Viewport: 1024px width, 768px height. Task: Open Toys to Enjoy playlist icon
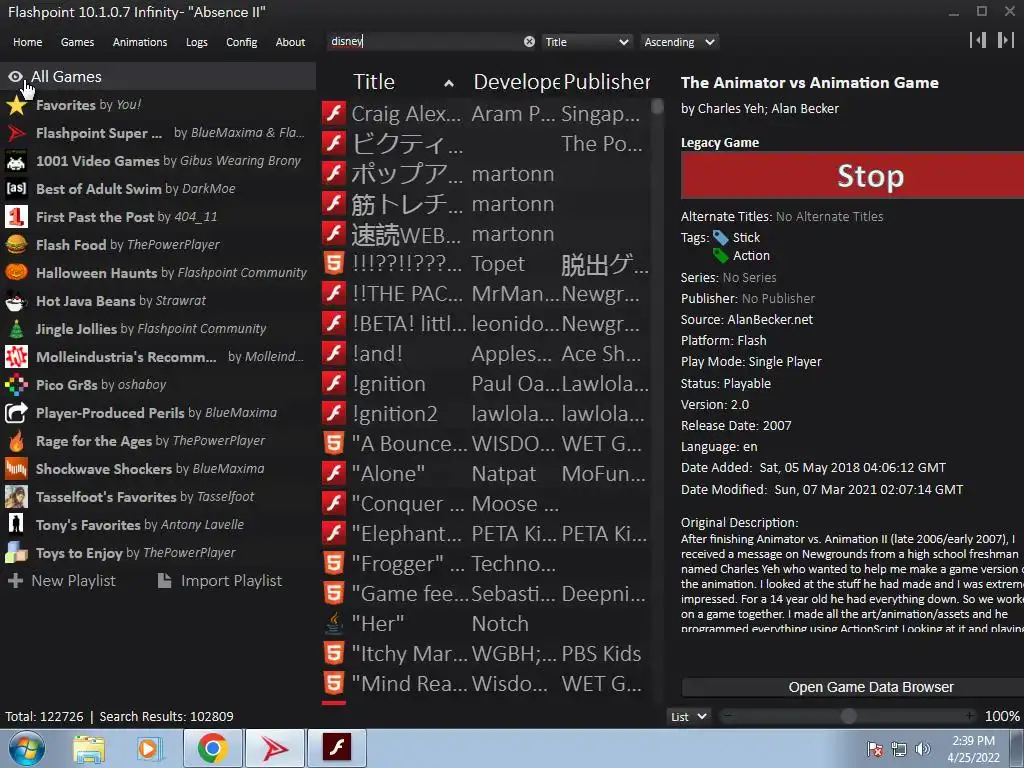click(16, 552)
